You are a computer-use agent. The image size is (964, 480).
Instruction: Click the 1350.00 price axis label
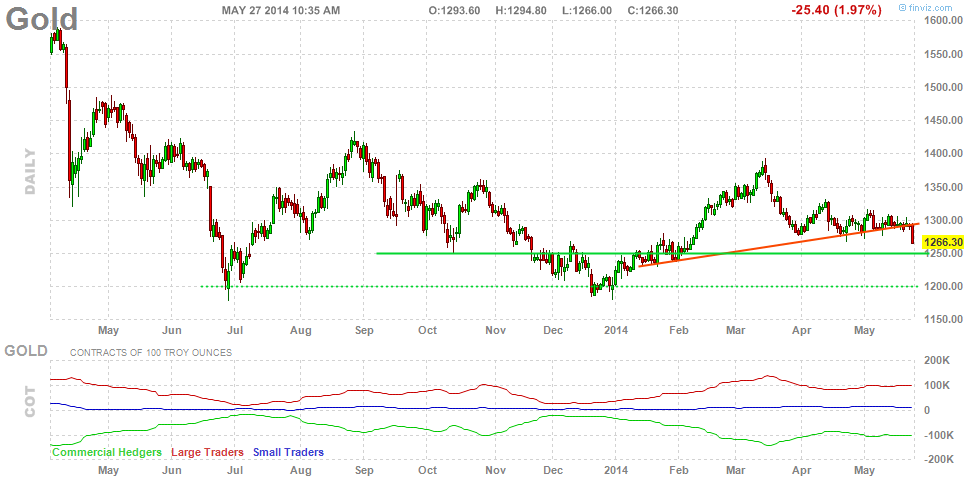click(943, 187)
